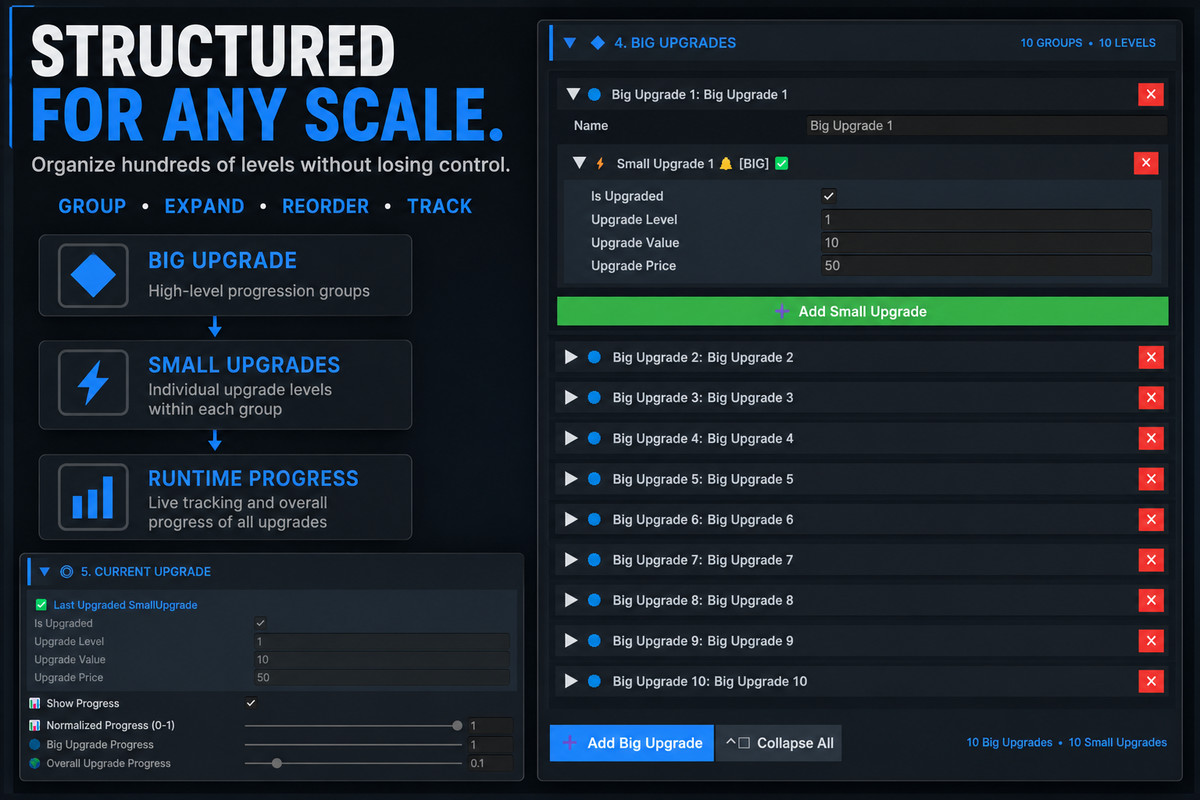Screen dimensions: 1200x800
Task: Click Upgrade Value field in Small Upgrade 1
Action: click(985, 242)
